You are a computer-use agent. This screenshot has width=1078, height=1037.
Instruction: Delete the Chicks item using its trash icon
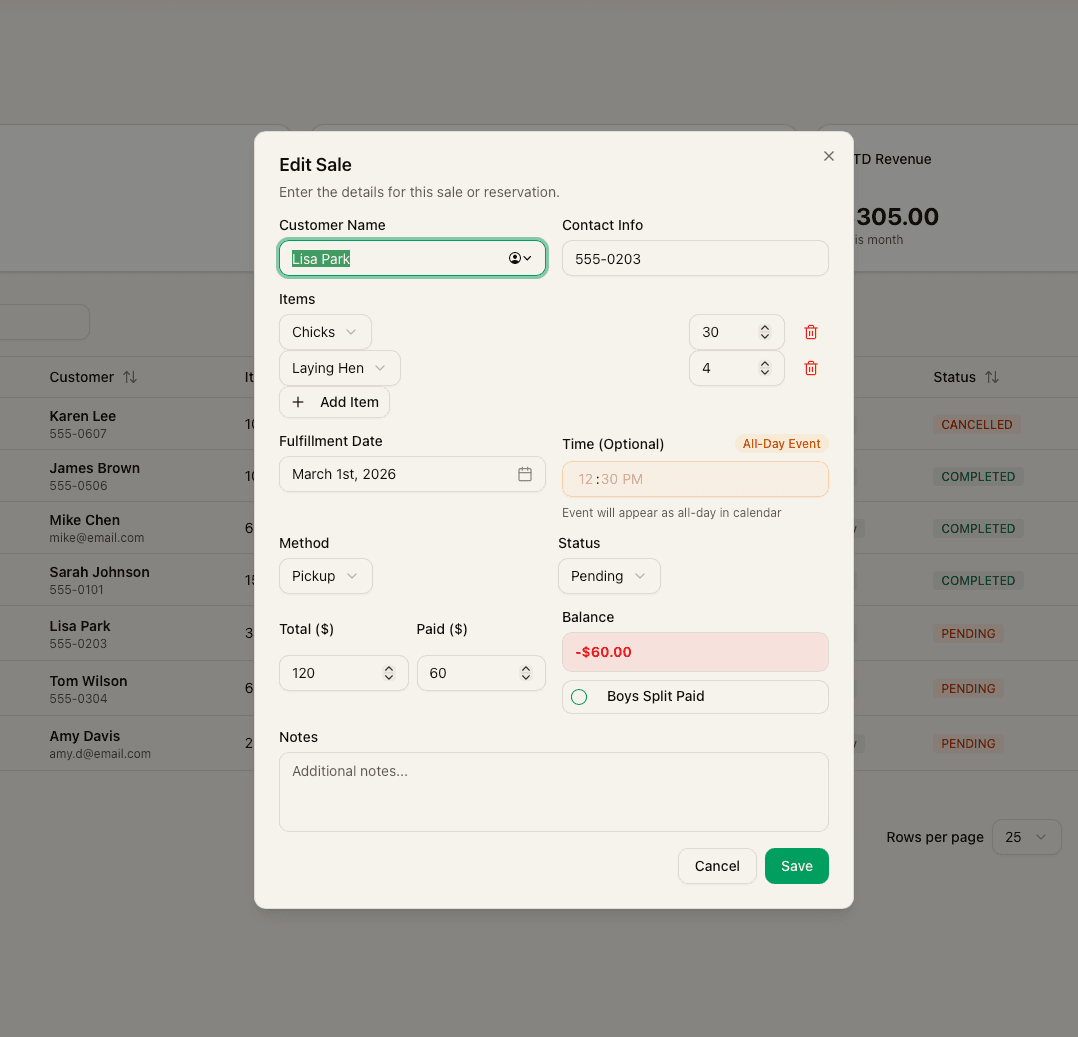click(810, 331)
